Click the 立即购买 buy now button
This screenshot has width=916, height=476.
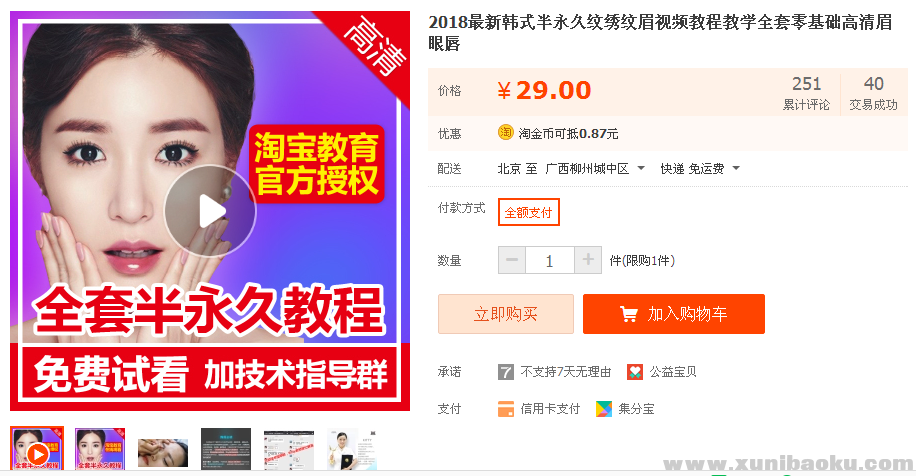[x=506, y=314]
